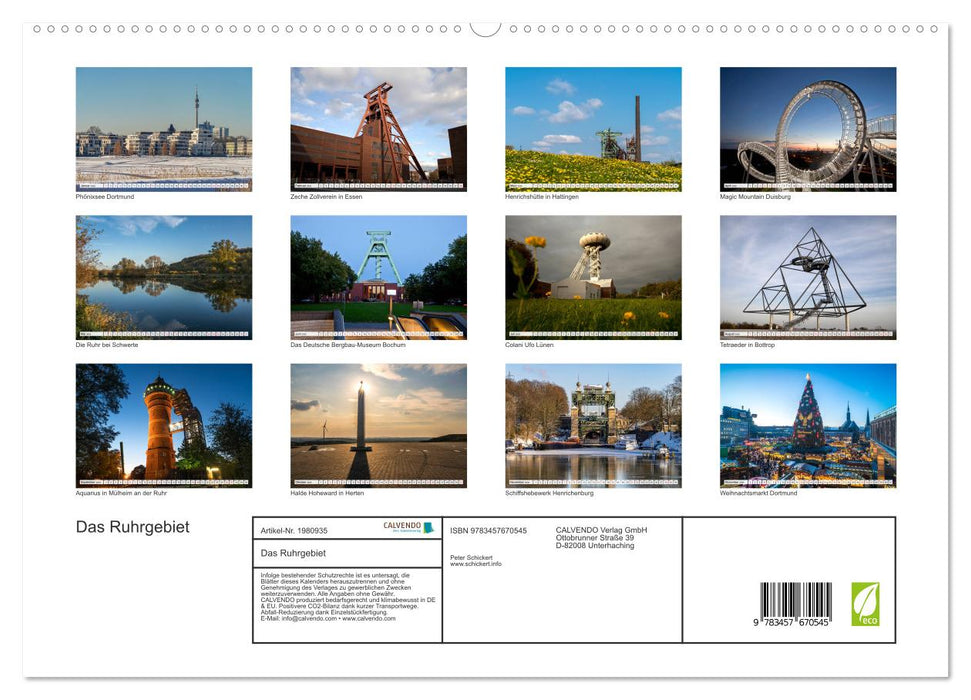The height and width of the screenshot is (700, 971).
Task: Expand the Das Ruhrgebiet title section
Action: (131, 526)
